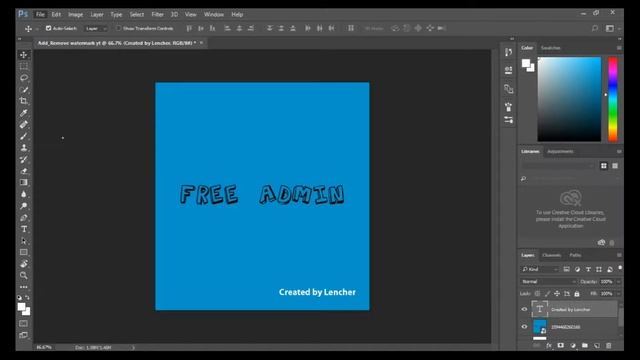Screen dimensions: 640x360
Task: Switch to the Paths tab
Action: [575, 255]
